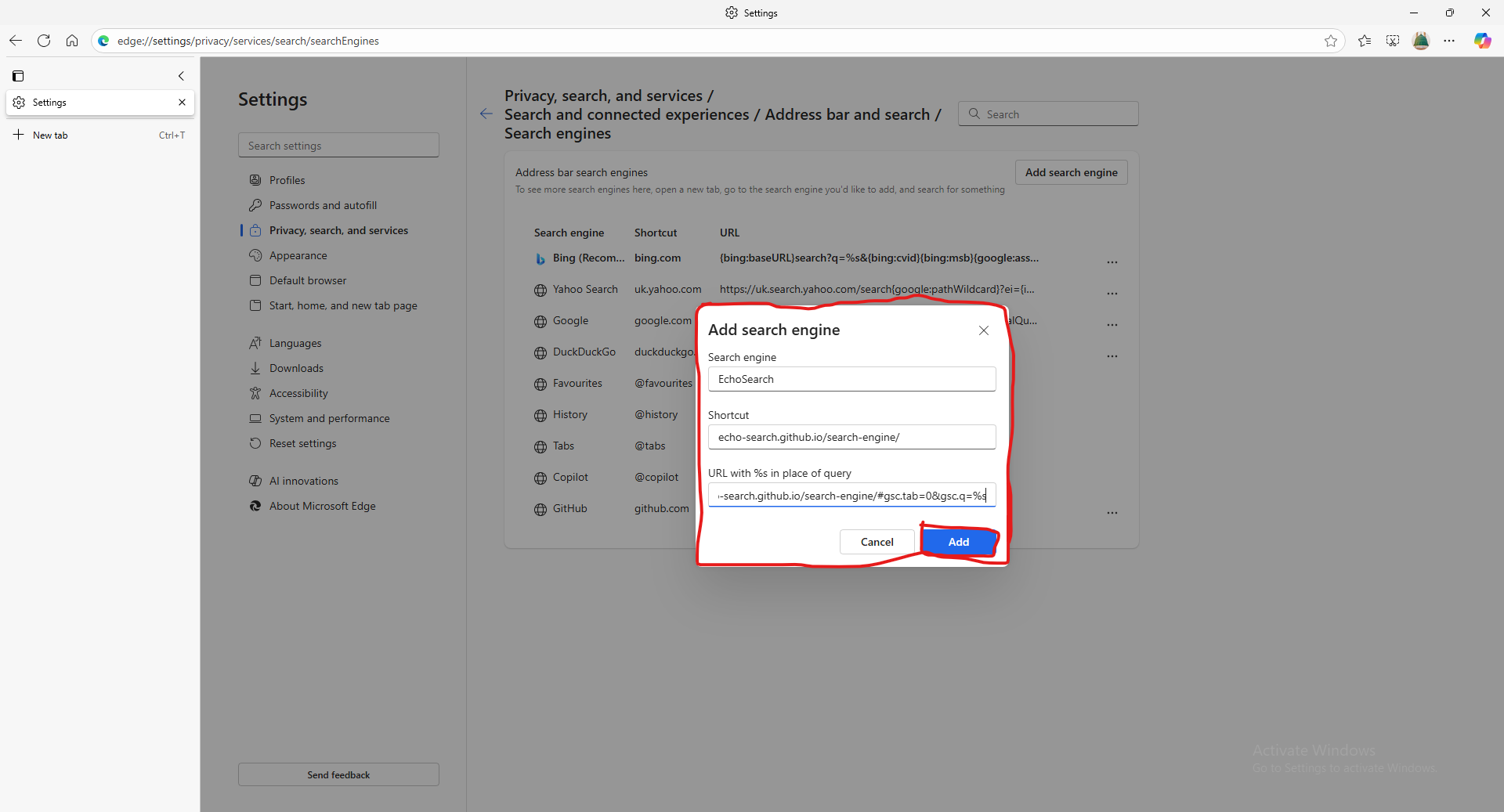Open the profile avatar icon
The width and height of the screenshot is (1504, 812).
pyautogui.click(x=1421, y=41)
